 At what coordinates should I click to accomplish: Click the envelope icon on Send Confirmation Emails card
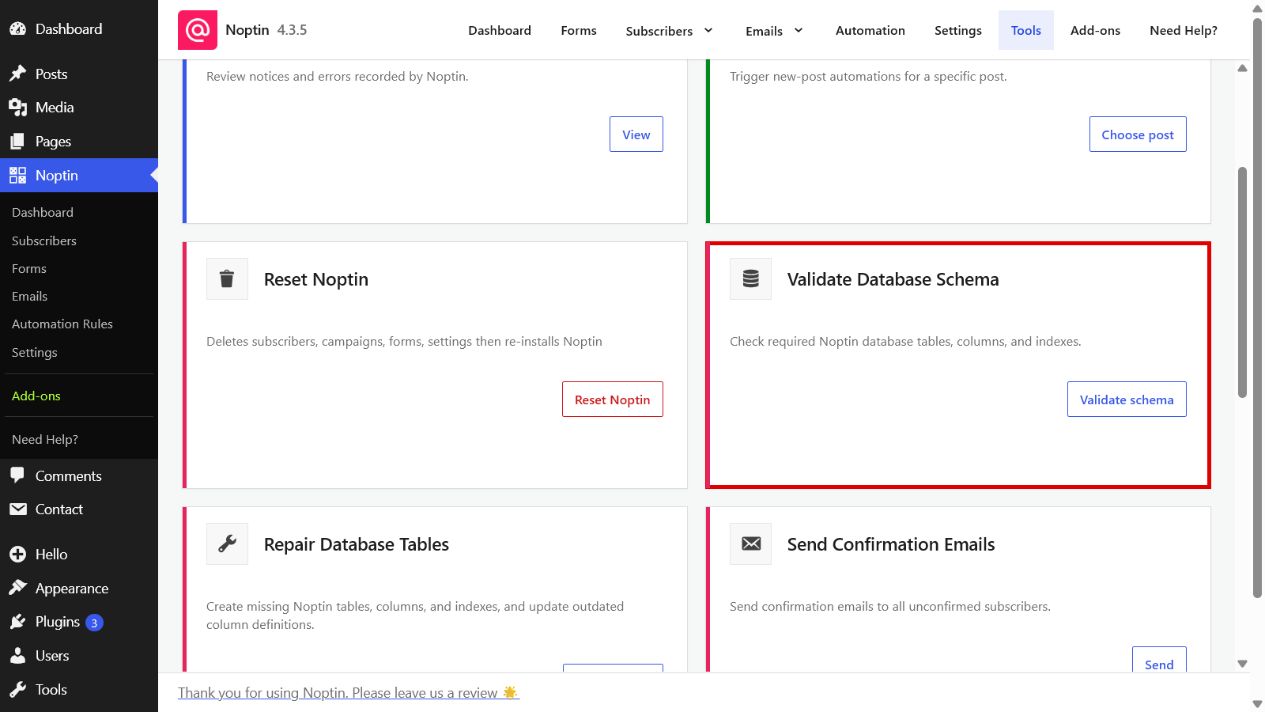751,544
